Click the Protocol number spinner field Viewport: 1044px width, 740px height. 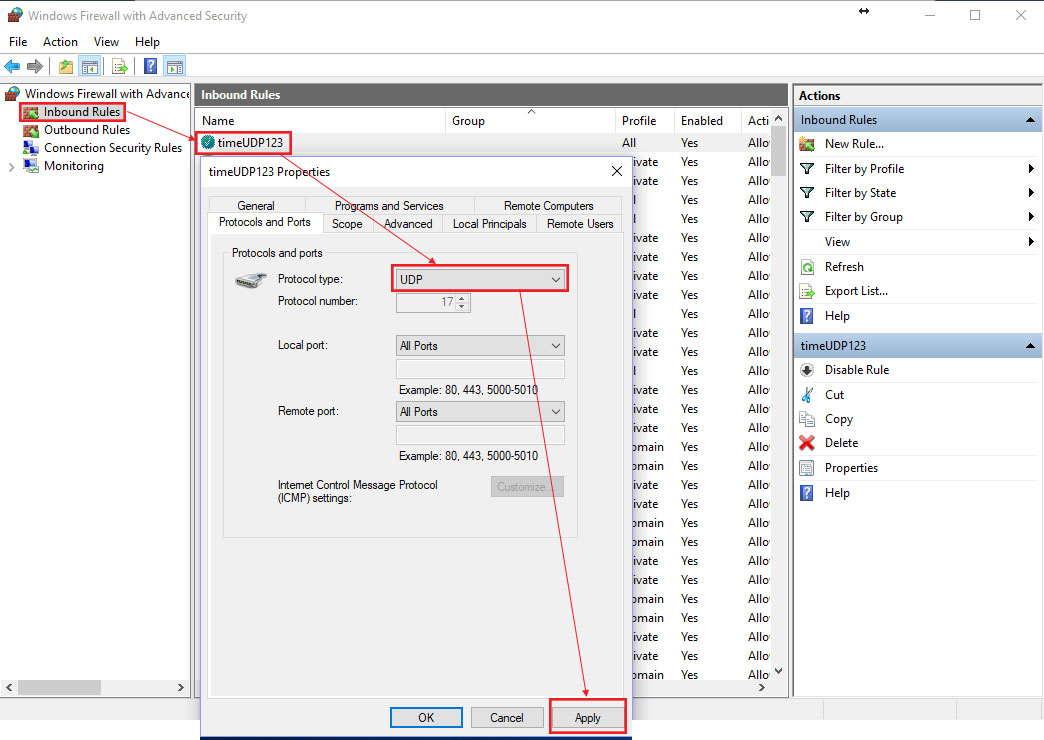[x=433, y=302]
